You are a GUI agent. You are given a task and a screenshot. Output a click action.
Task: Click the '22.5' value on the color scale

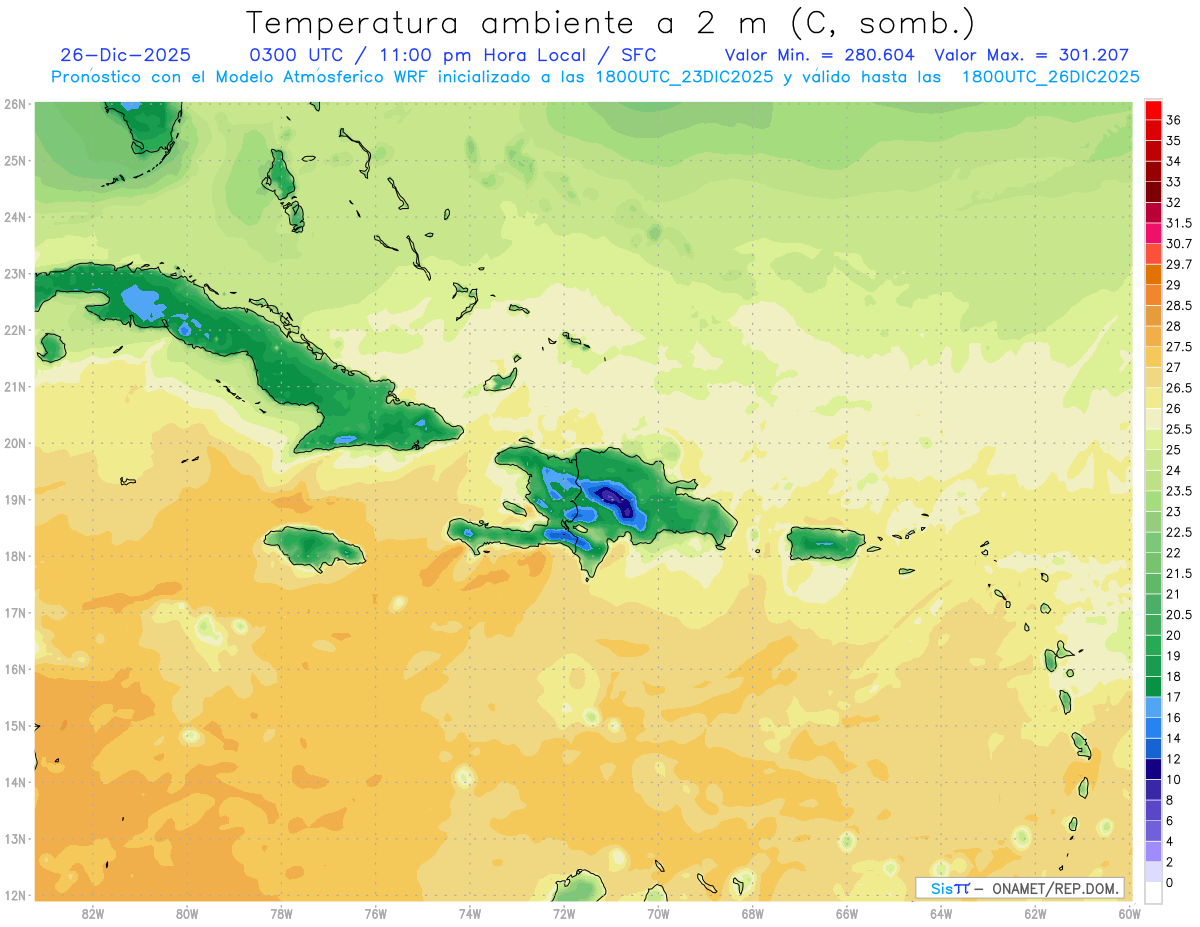(1179, 532)
